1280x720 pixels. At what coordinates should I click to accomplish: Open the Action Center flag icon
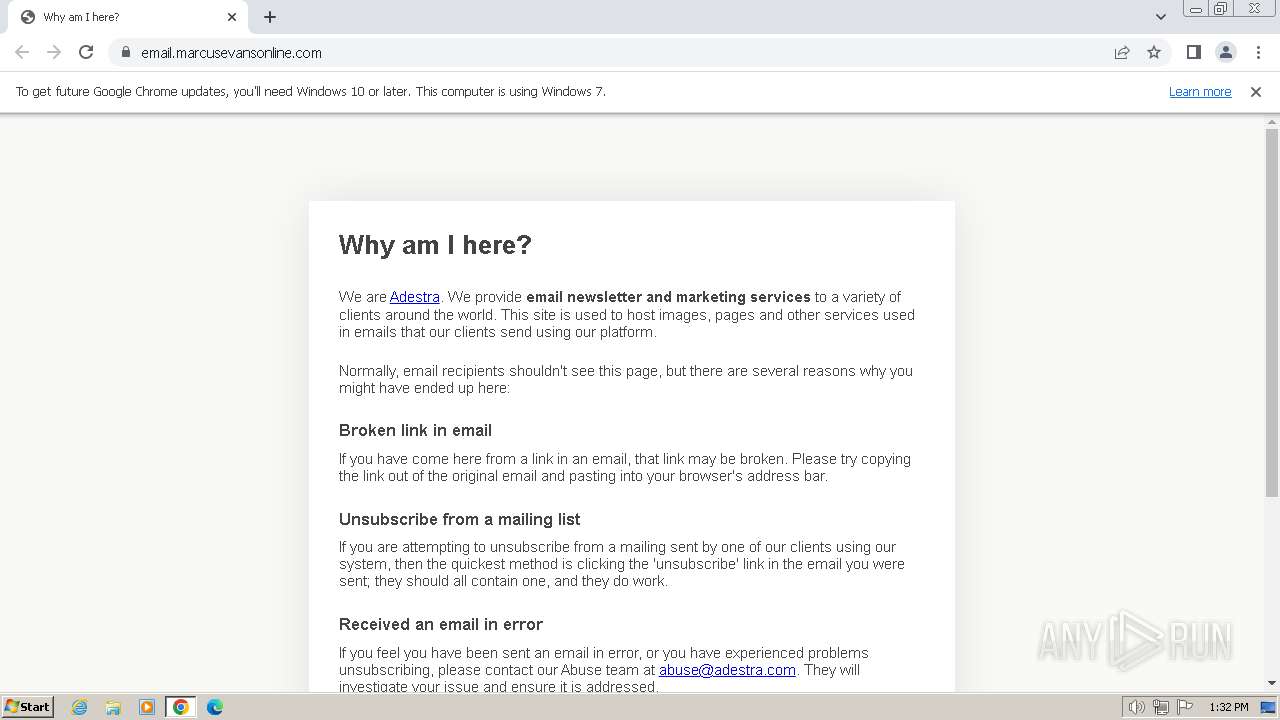click(x=1185, y=707)
